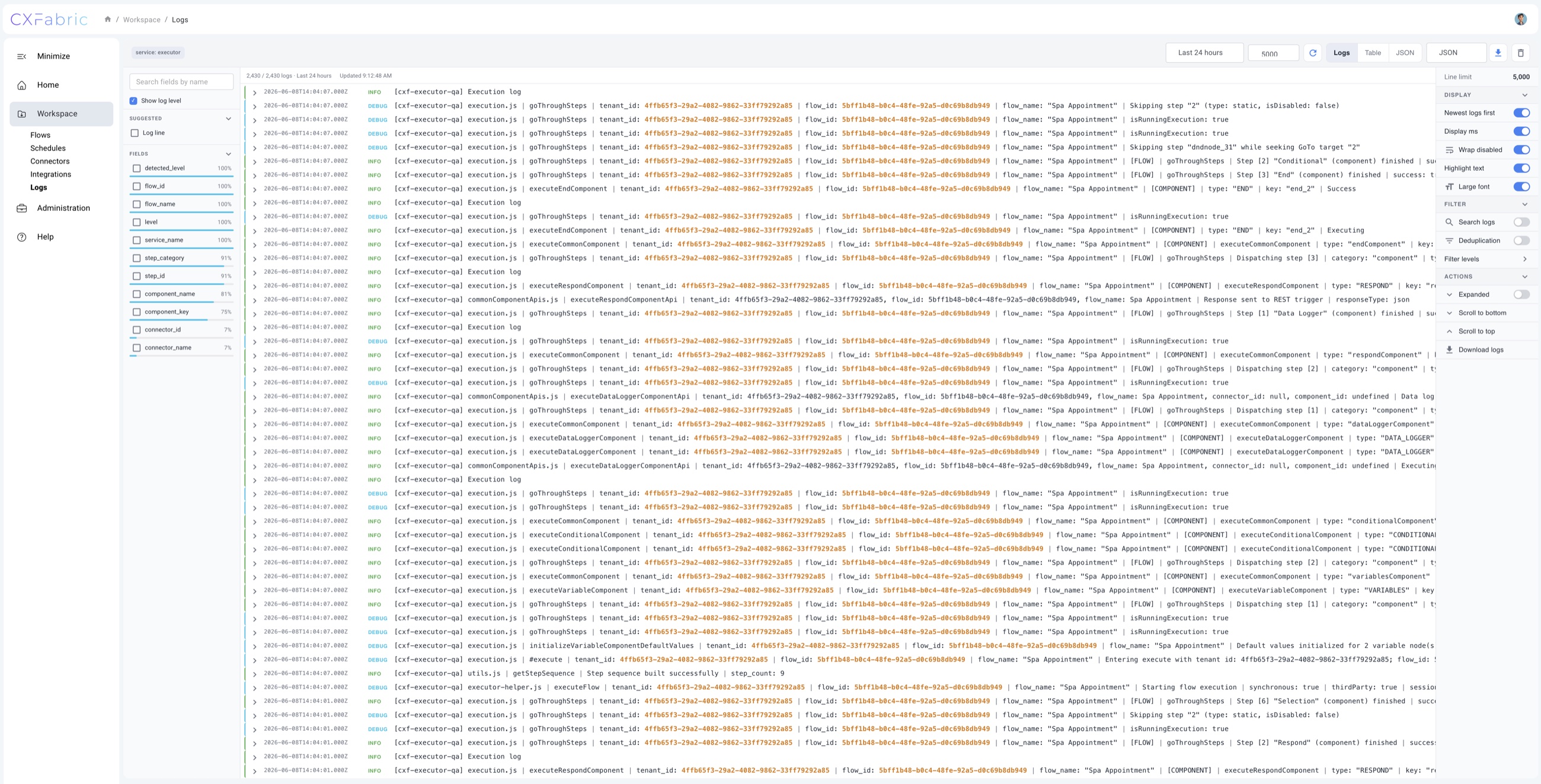Click the download icon in top toolbar

point(1498,53)
